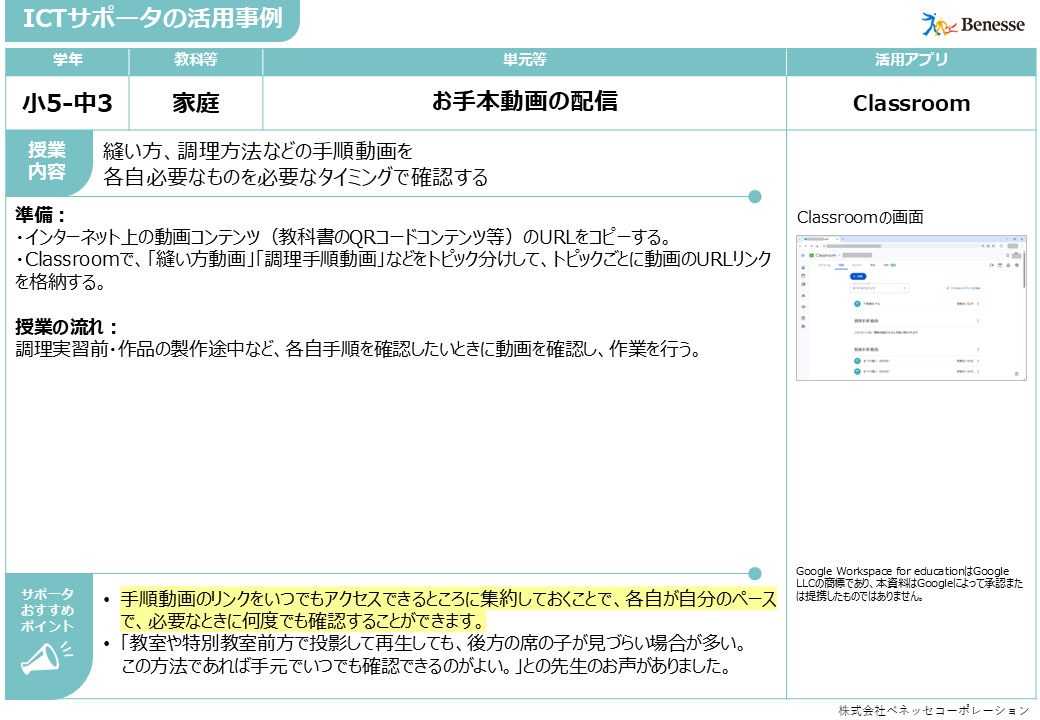Select the Classroom home icon in the sidebar
The image size is (1040, 720).
(x=802, y=266)
